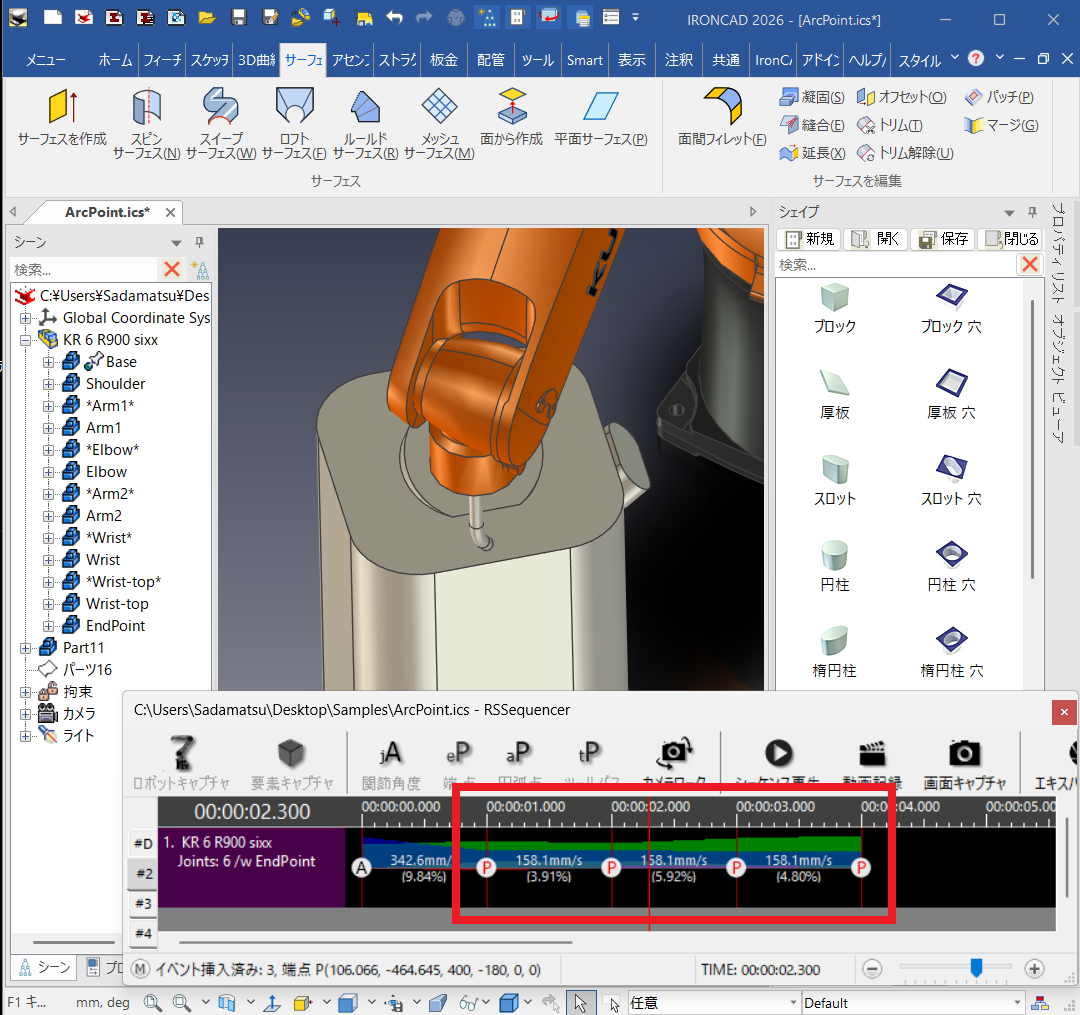The width and height of the screenshot is (1080, 1015).
Task: Collapse KR 6 R900 sixx tree node
Action: (25, 340)
